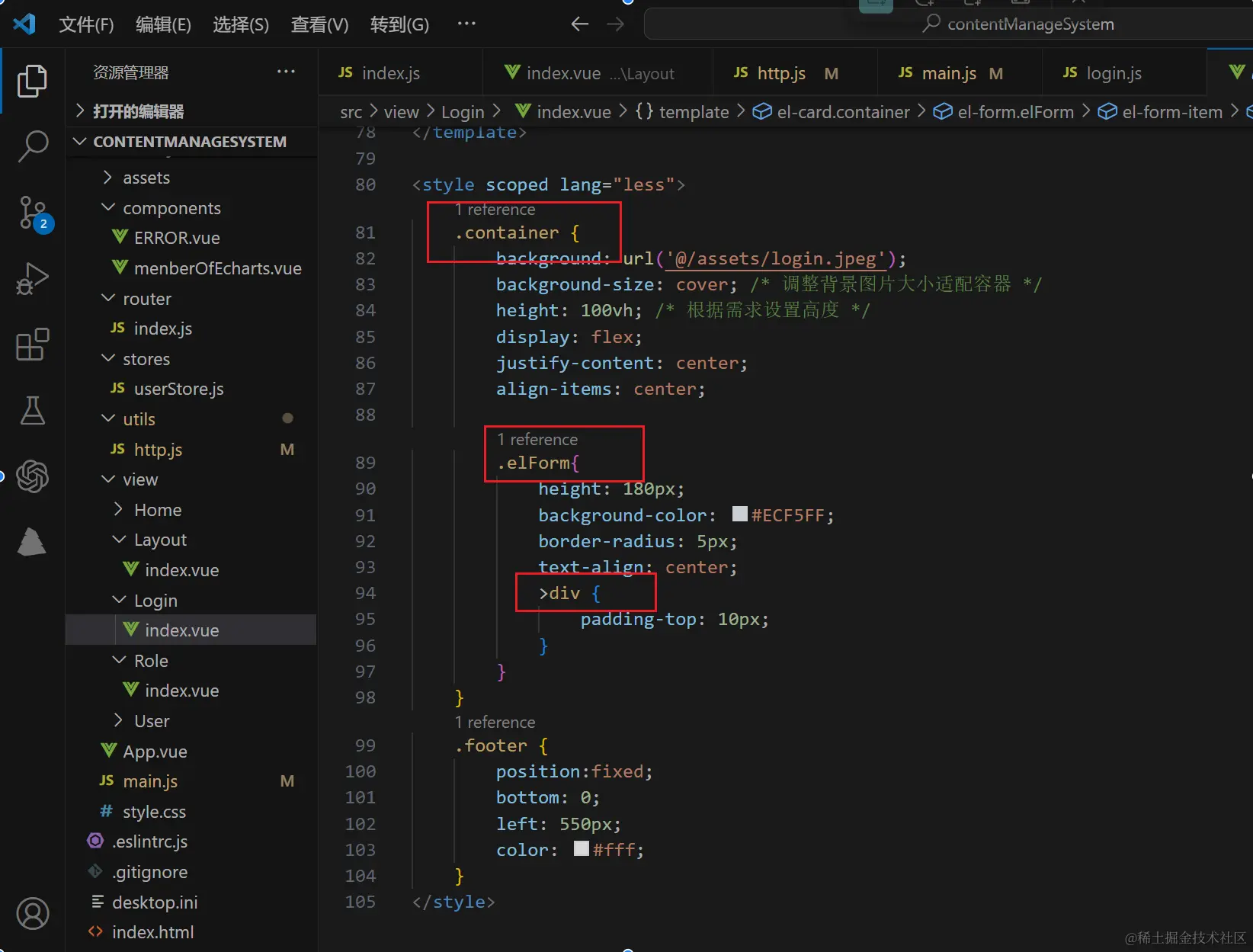
Task: Collapse the CONTENTMANAGESYSTEM project root
Action: [191, 142]
